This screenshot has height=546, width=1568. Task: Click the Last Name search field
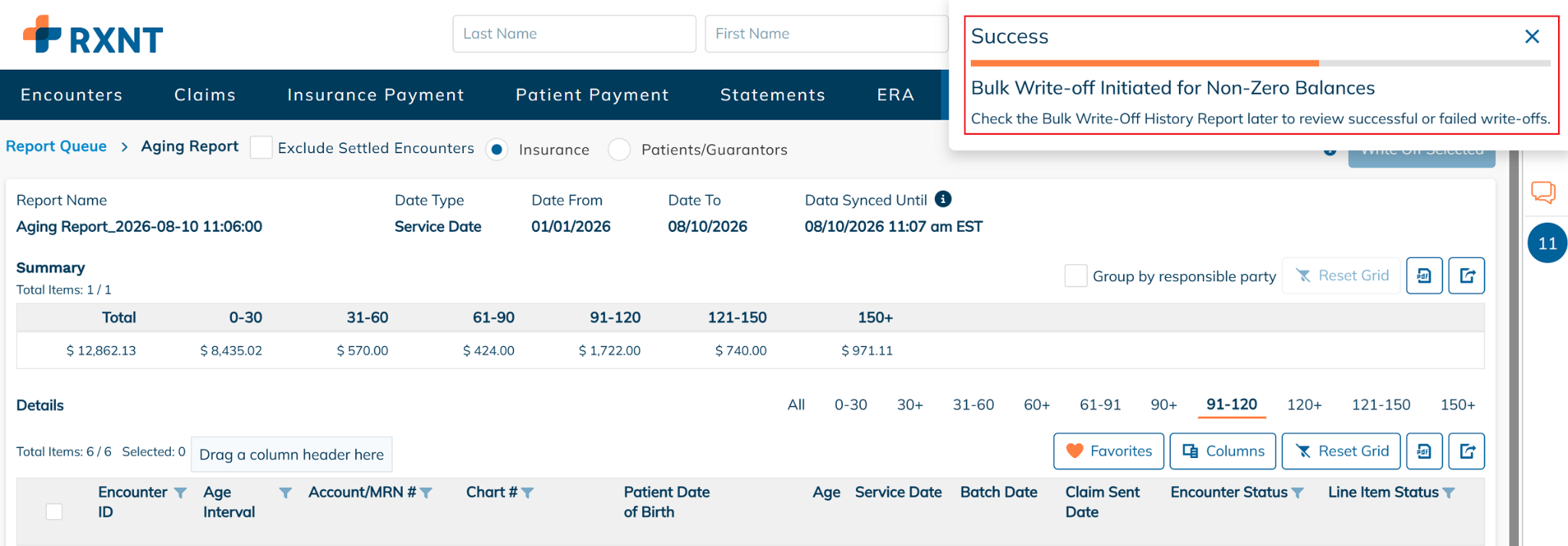coord(574,34)
